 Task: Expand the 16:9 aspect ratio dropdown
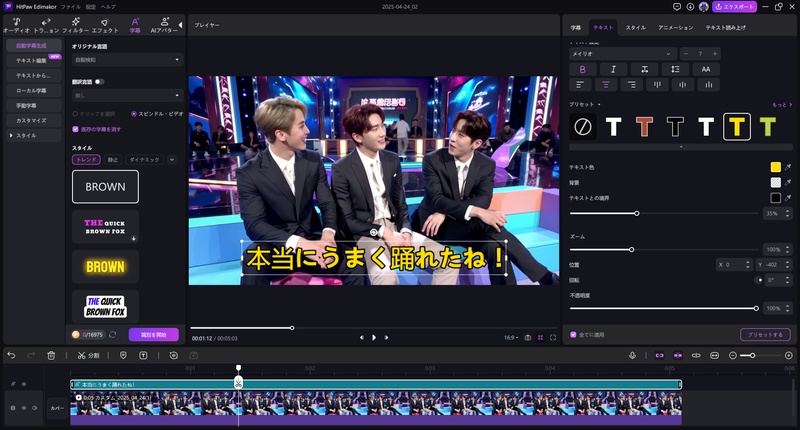click(x=513, y=337)
